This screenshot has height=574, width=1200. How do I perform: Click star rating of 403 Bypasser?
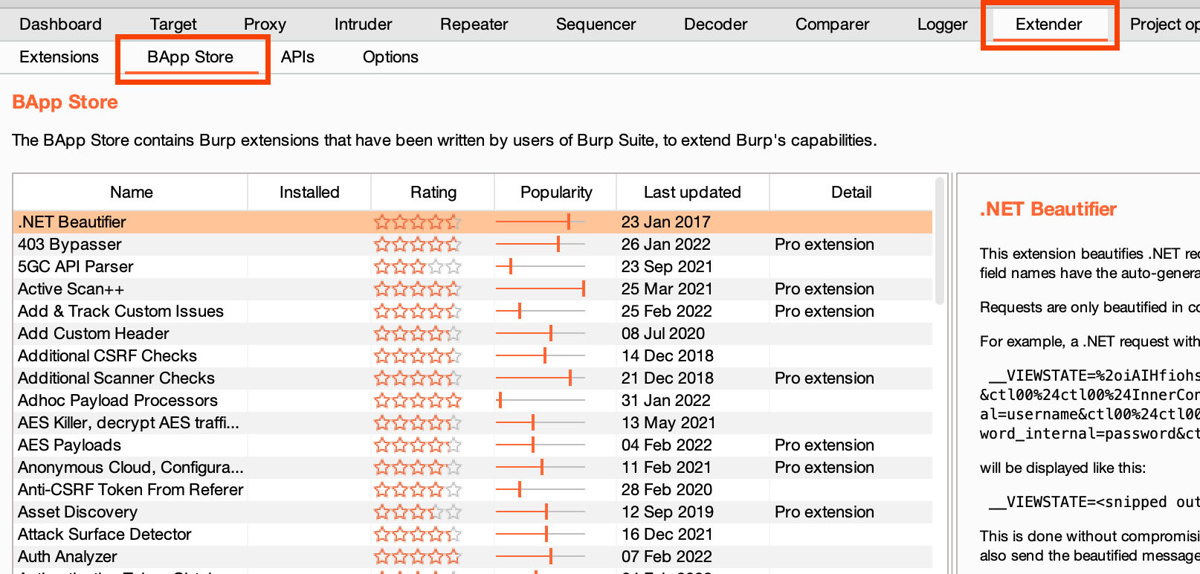(418, 244)
